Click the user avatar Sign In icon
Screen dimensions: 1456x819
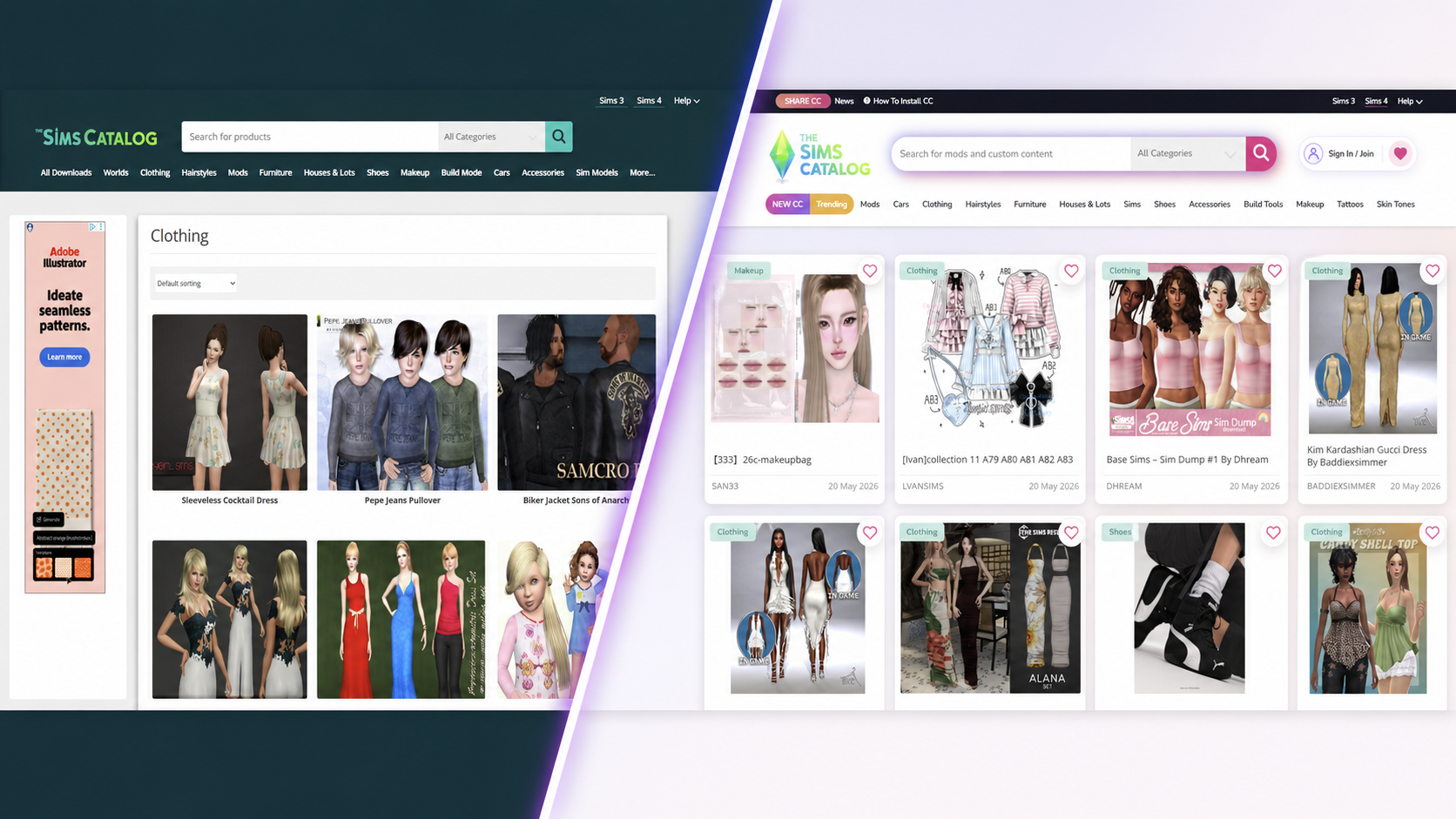(1313, 153)
